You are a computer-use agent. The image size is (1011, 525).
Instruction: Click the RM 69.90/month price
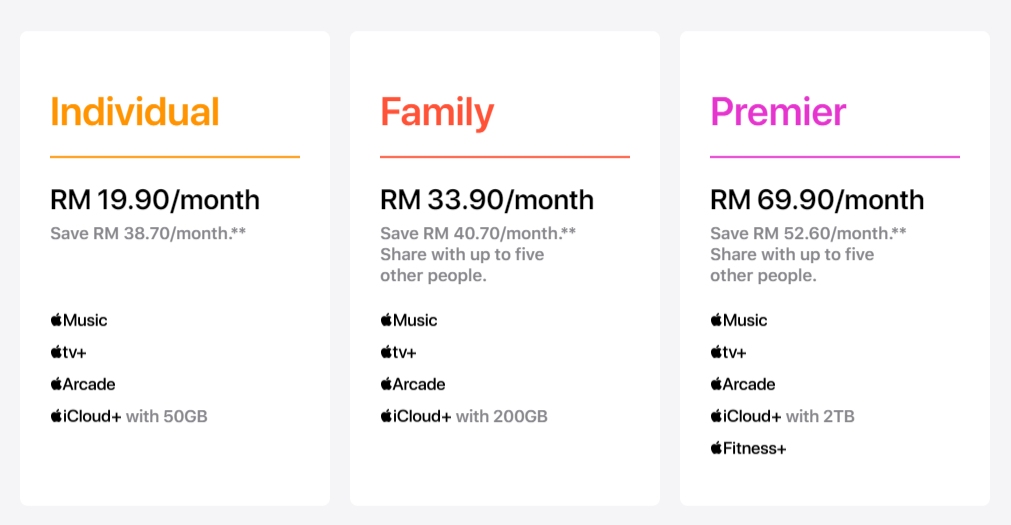pyautogui.click(x=817, y=199)
